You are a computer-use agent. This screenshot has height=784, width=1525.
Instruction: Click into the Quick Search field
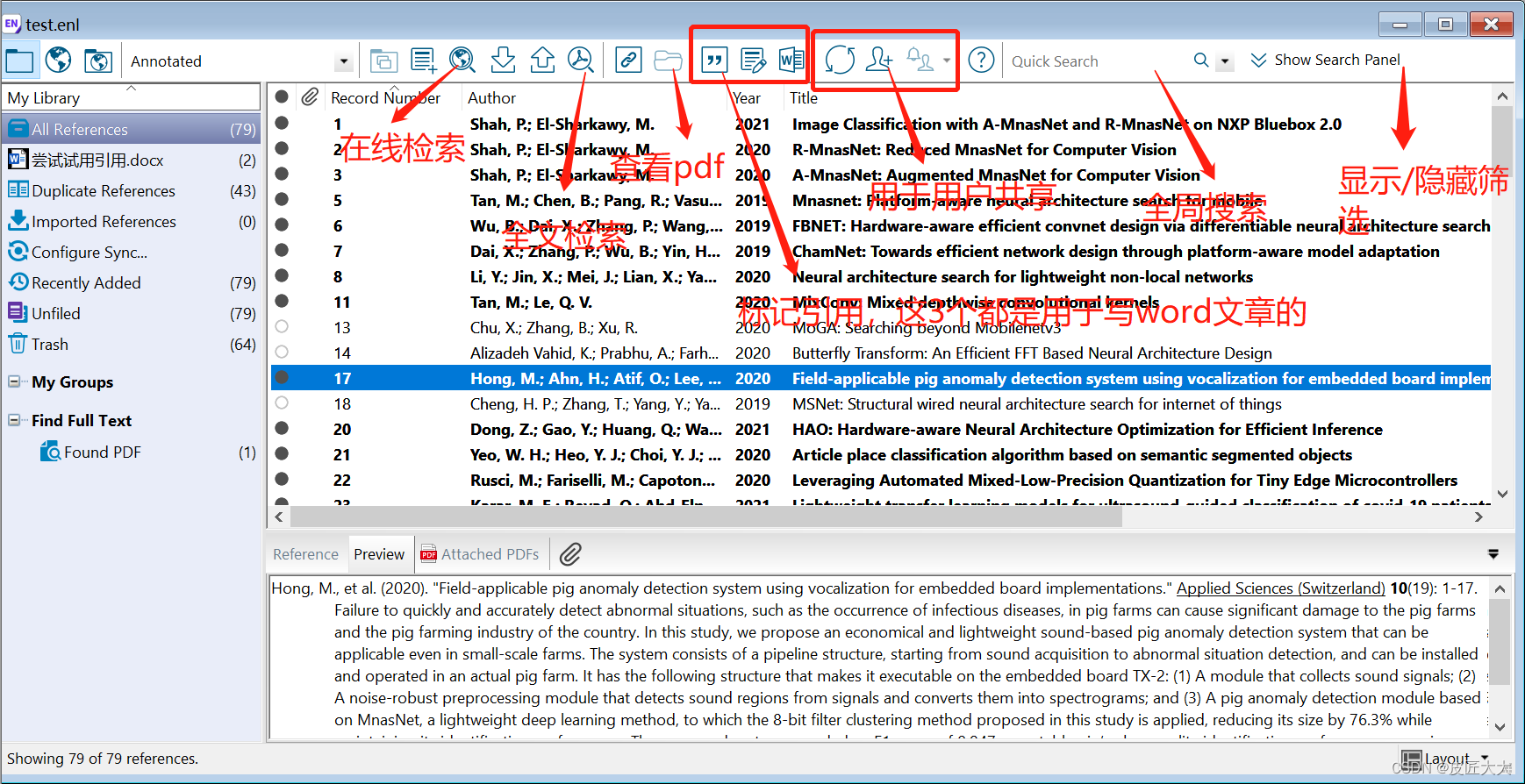pyautogui.click(x=1097, y=61)
